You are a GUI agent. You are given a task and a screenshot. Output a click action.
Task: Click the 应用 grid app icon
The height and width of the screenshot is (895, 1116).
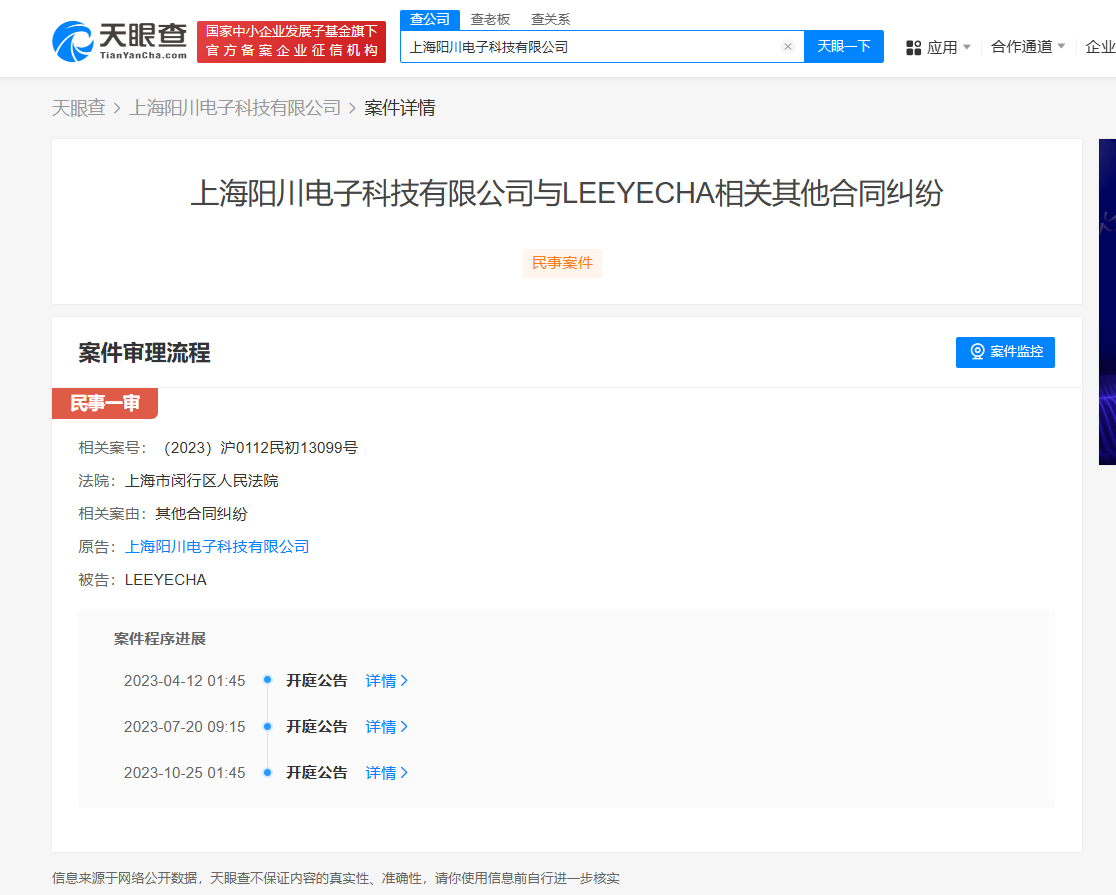click(913, 46)
